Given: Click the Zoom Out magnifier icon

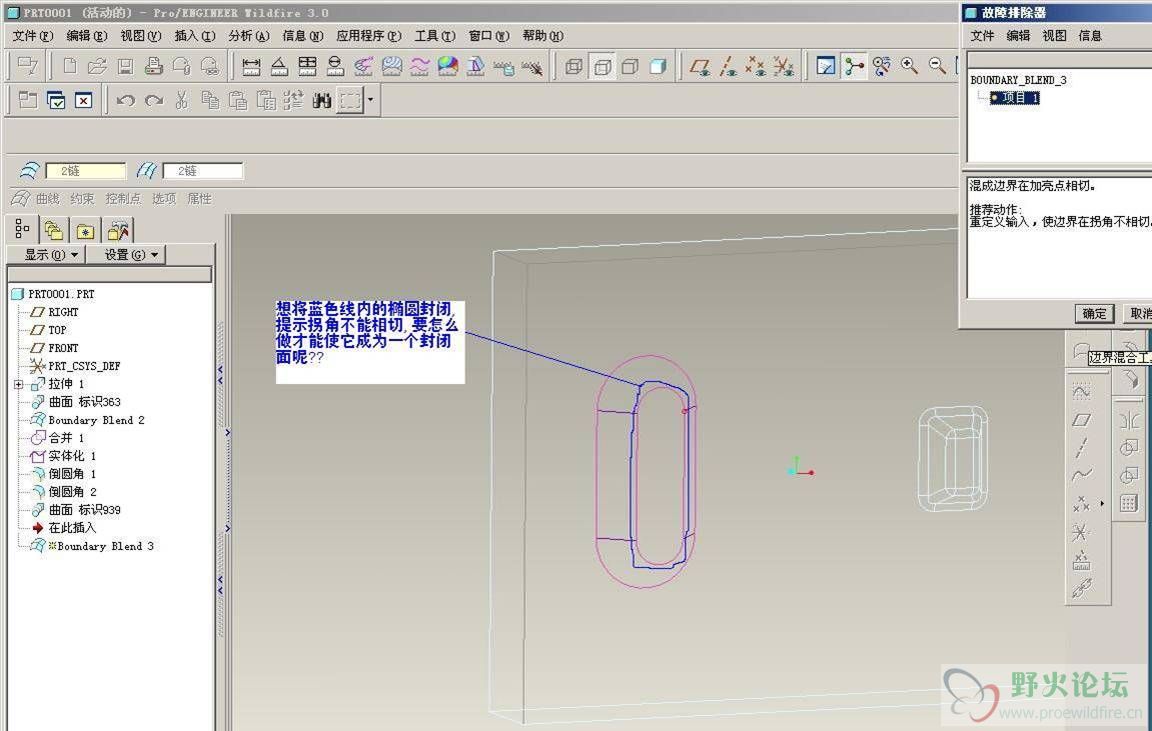Looking at the screenshot, I should pos(937,66).
